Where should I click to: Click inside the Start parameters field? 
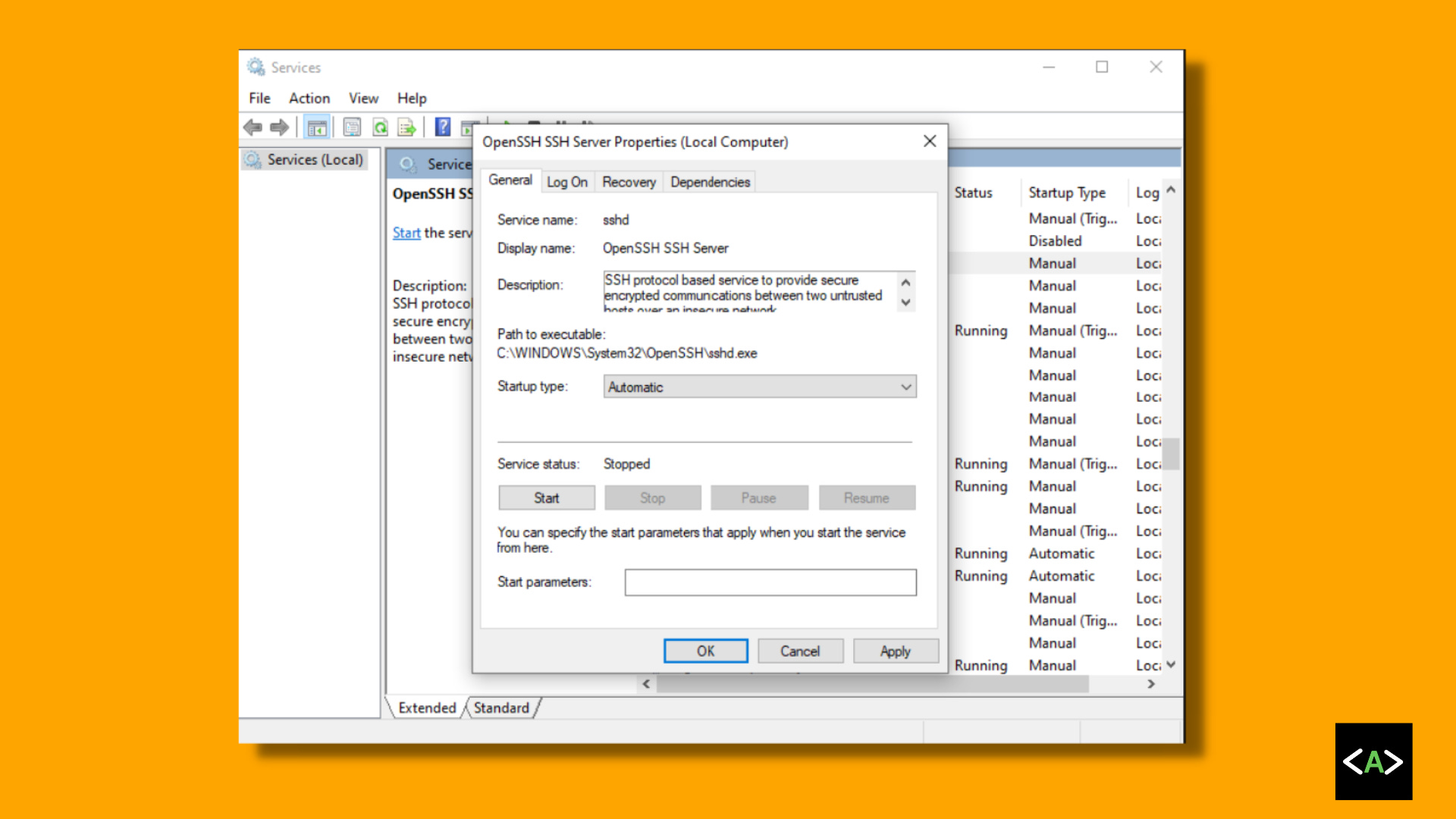click(770, 582)
